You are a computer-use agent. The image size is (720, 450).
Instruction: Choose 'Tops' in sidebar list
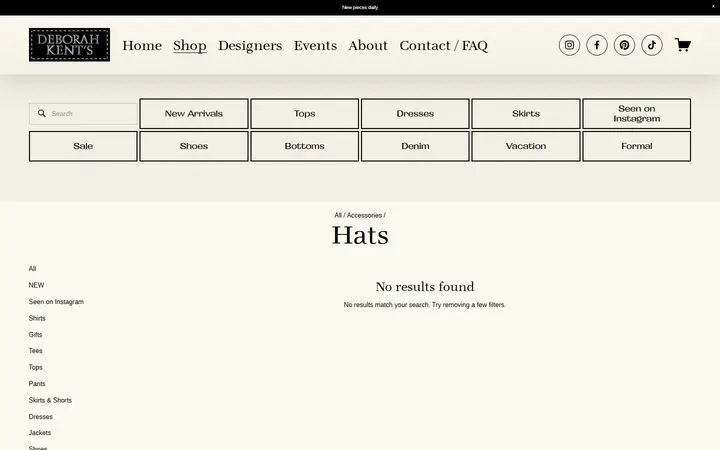pos(35,367)
